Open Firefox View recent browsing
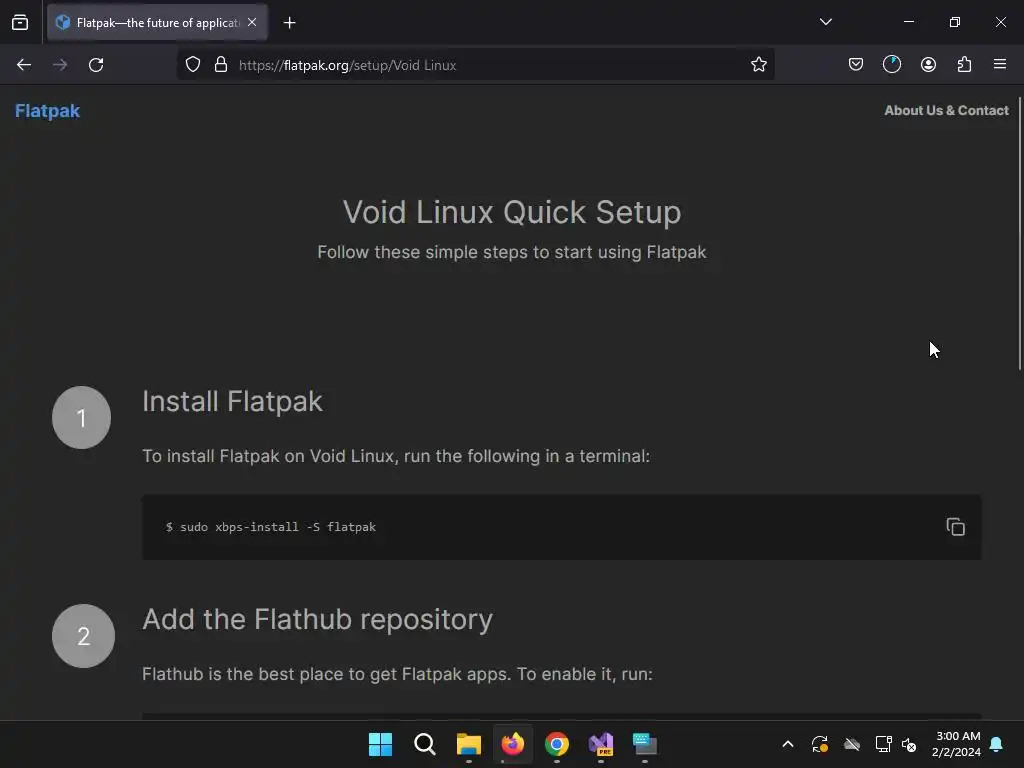The width and height of the screenshot is (1024, 768). tap(20, 22)
